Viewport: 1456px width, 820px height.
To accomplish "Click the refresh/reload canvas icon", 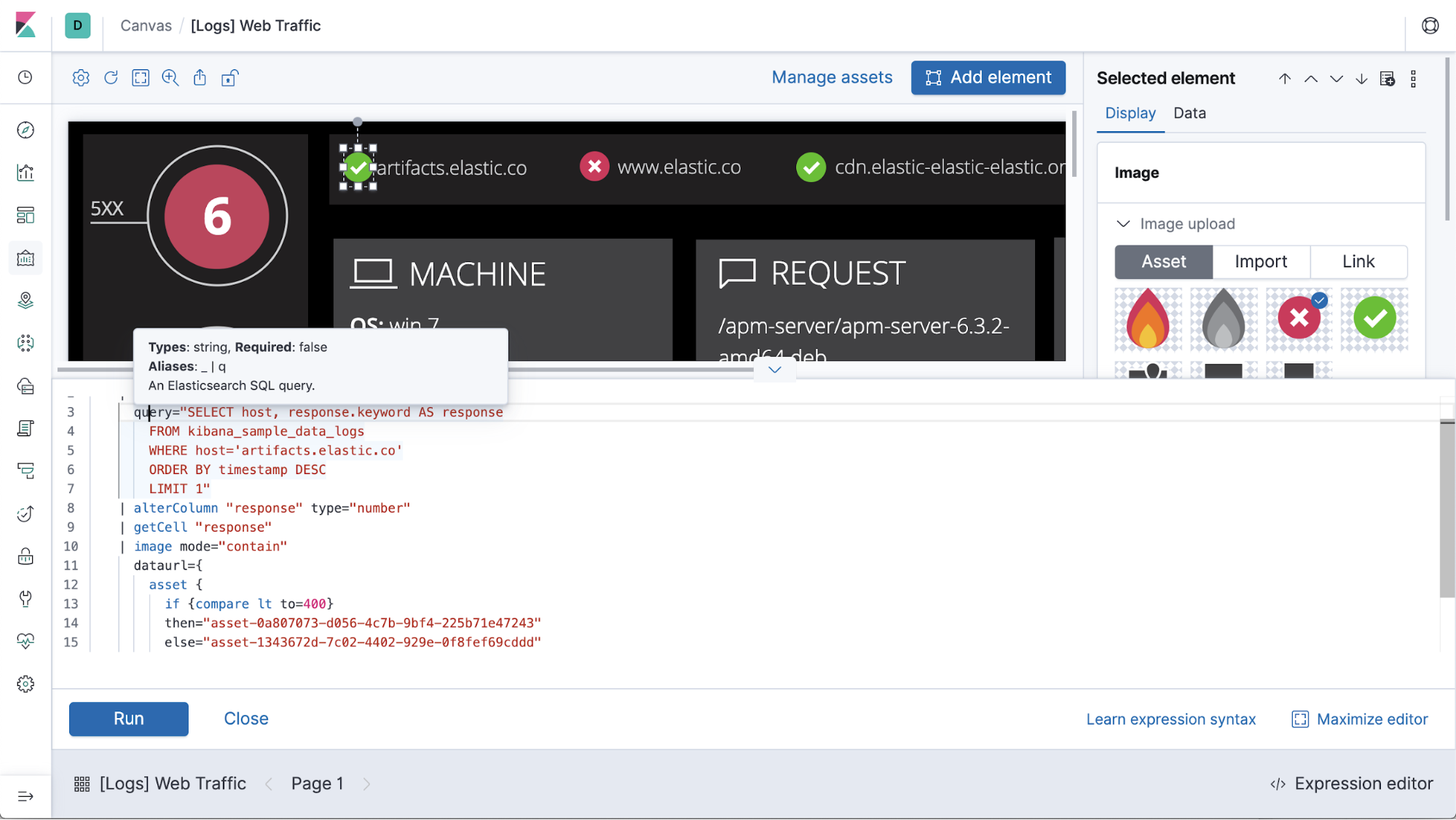I will tap(111, 77).
